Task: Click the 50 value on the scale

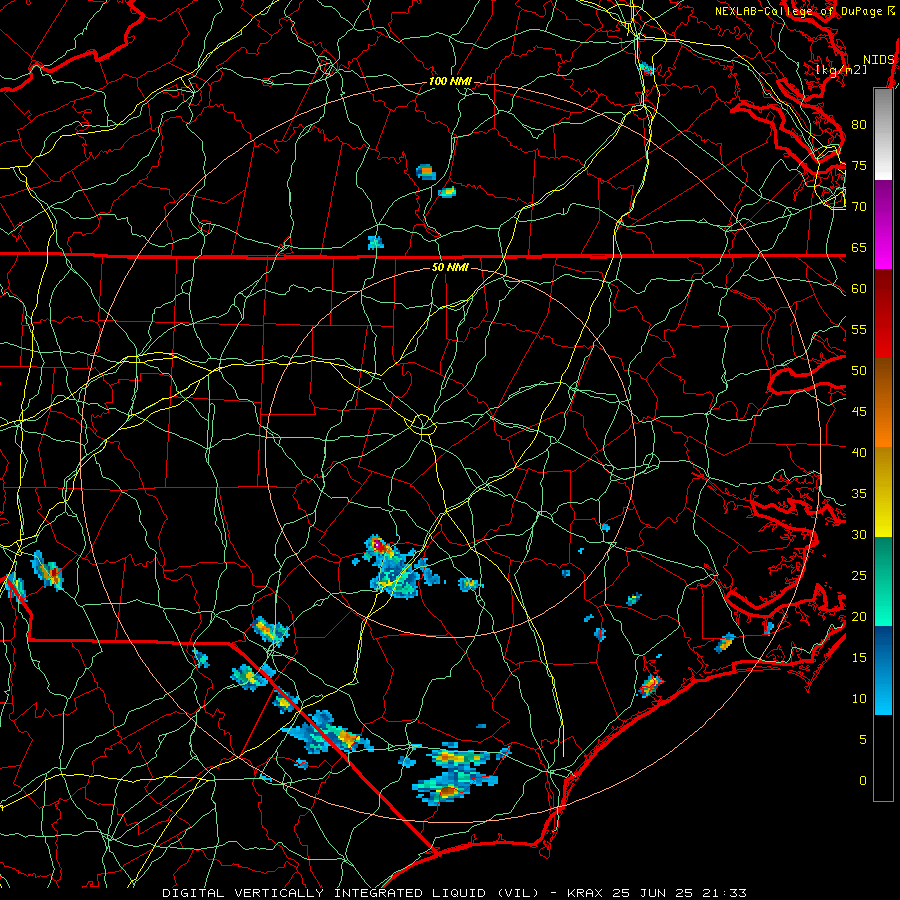Action: click(859, 371)
